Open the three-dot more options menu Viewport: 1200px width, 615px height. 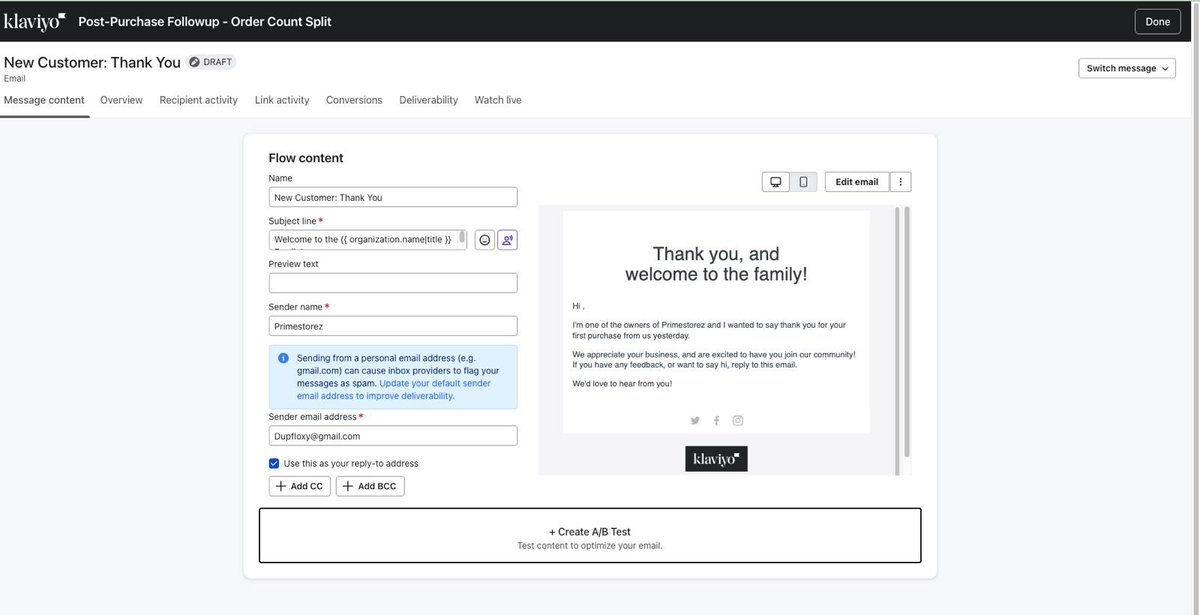point(901,182)
